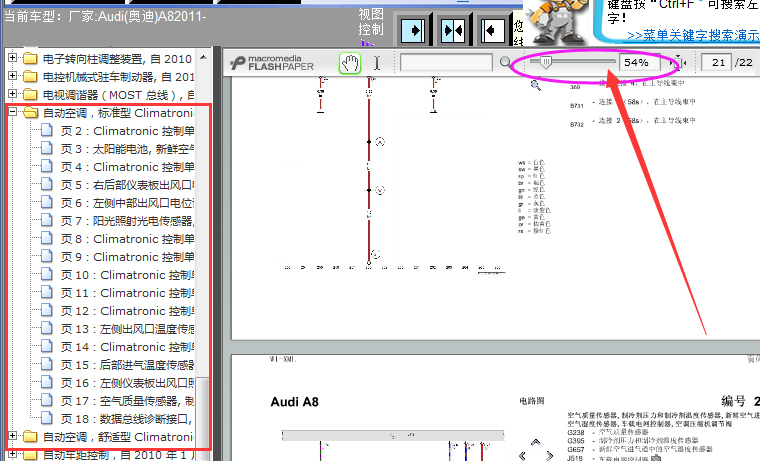
Task: Select the 自动空调，舒适型 folder item
Action: (x=118, y=437)
